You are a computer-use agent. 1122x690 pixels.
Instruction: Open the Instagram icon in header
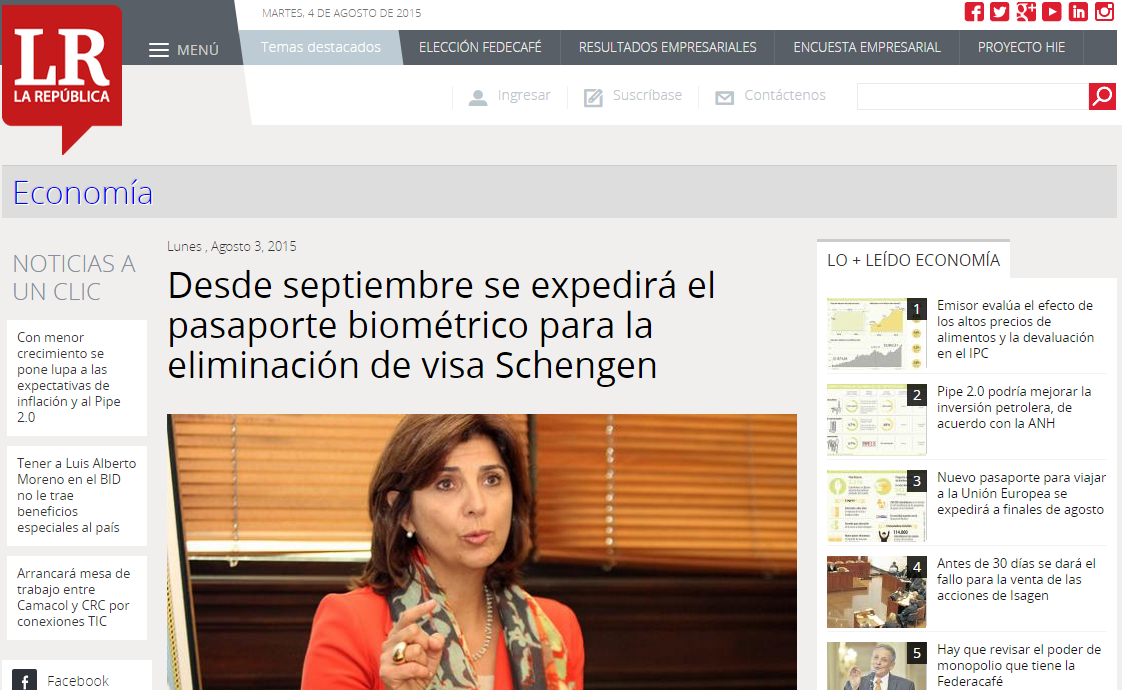(x=1104, y=11)
